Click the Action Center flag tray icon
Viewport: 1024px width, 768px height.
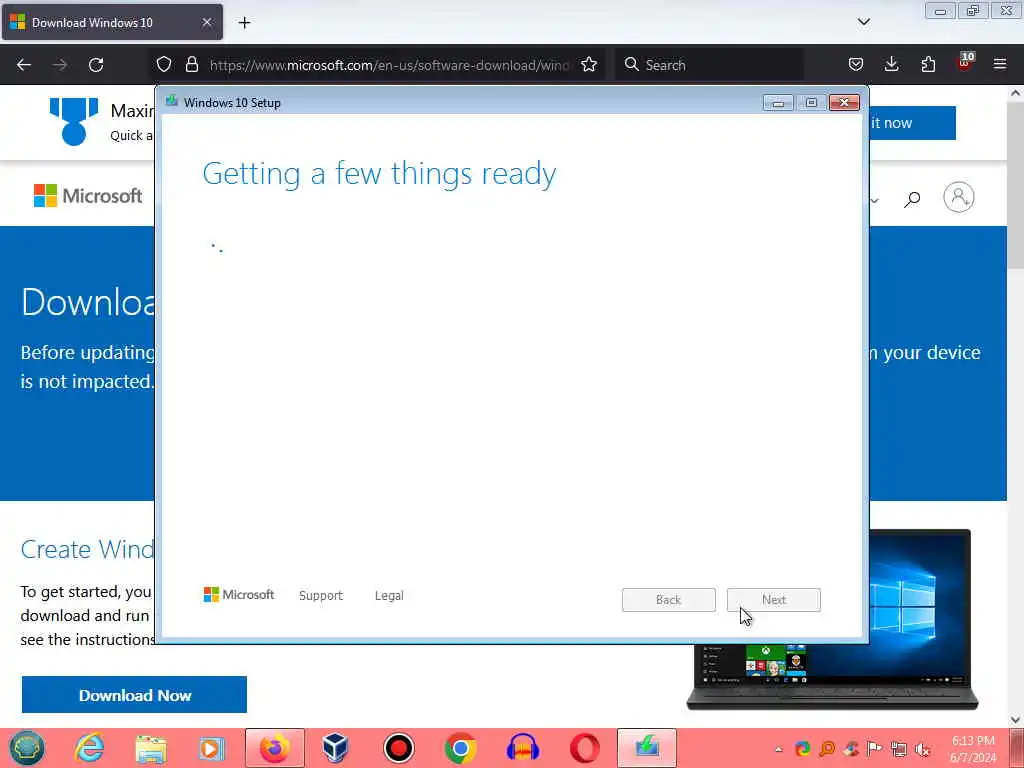point(874,749)
